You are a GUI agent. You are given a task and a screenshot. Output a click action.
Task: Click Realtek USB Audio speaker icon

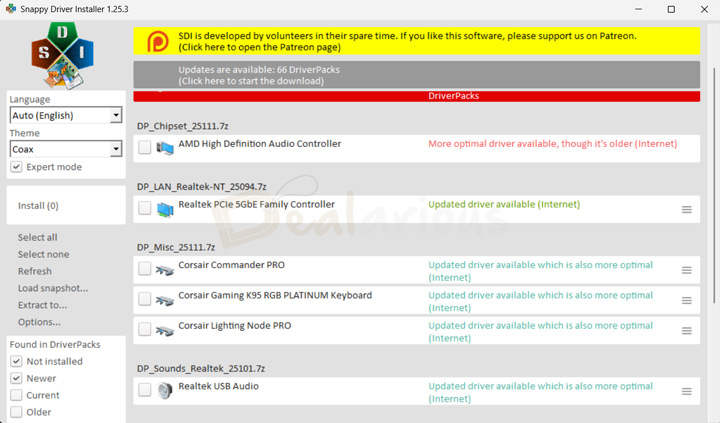[x=164, y=390]
